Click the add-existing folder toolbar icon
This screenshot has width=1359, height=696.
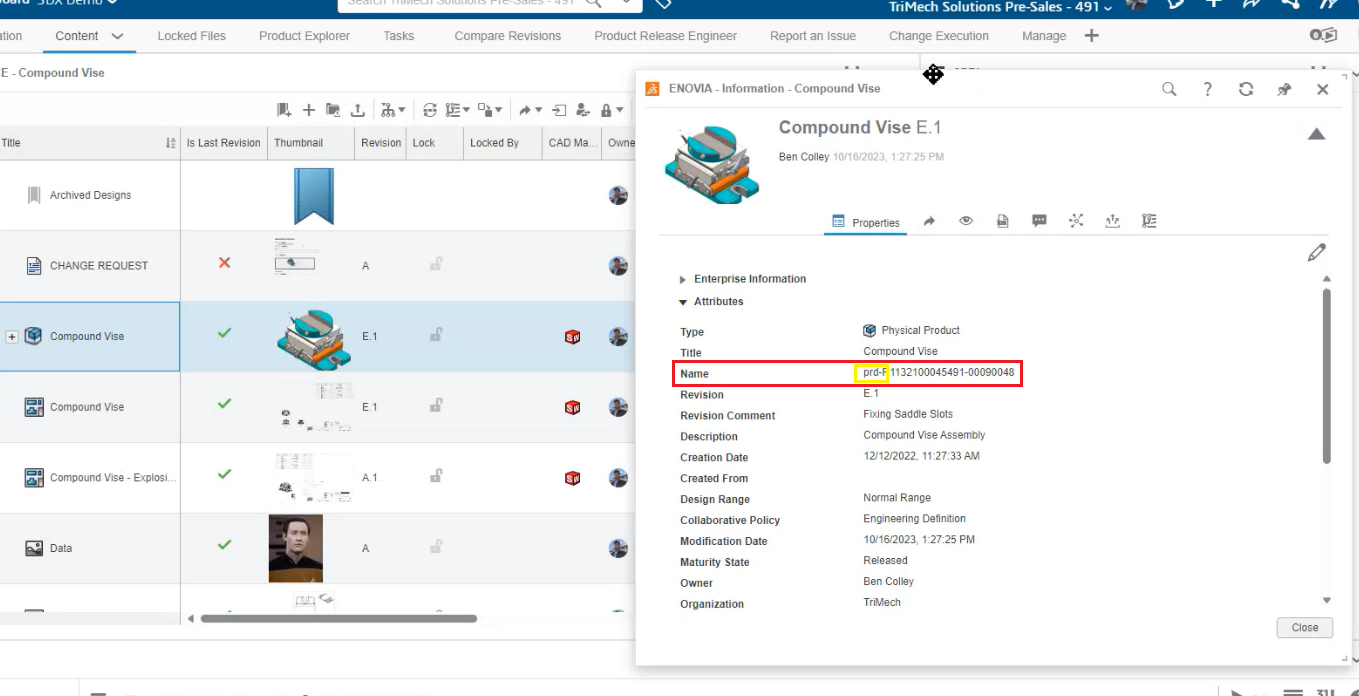coord(333,110)
